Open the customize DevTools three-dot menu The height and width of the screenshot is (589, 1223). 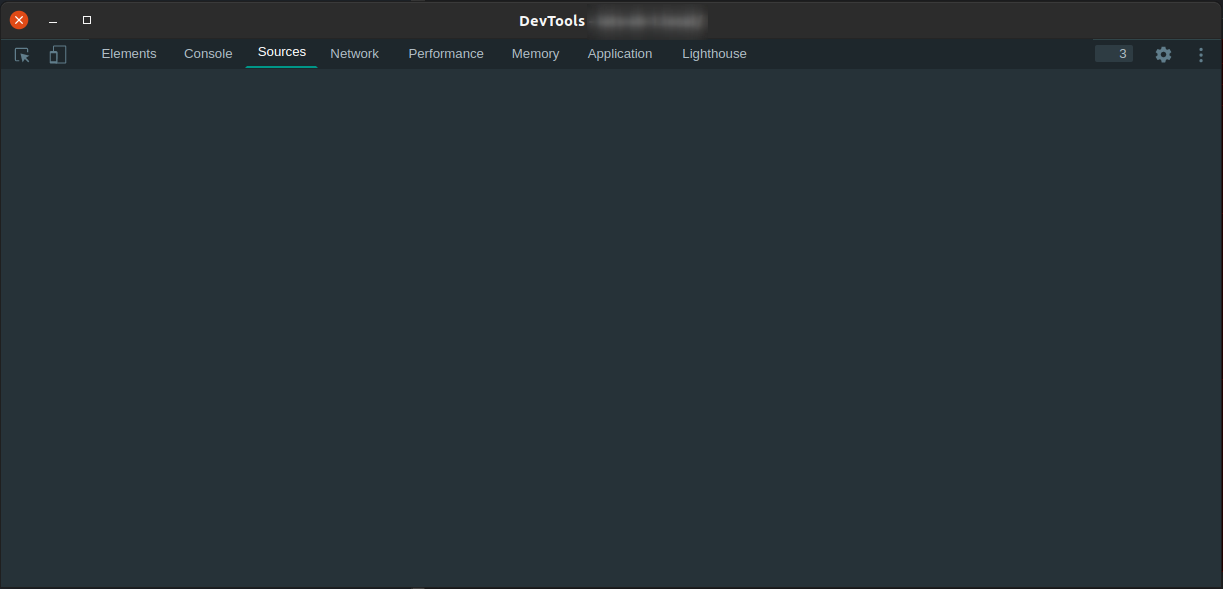[x=1200, y=55]
